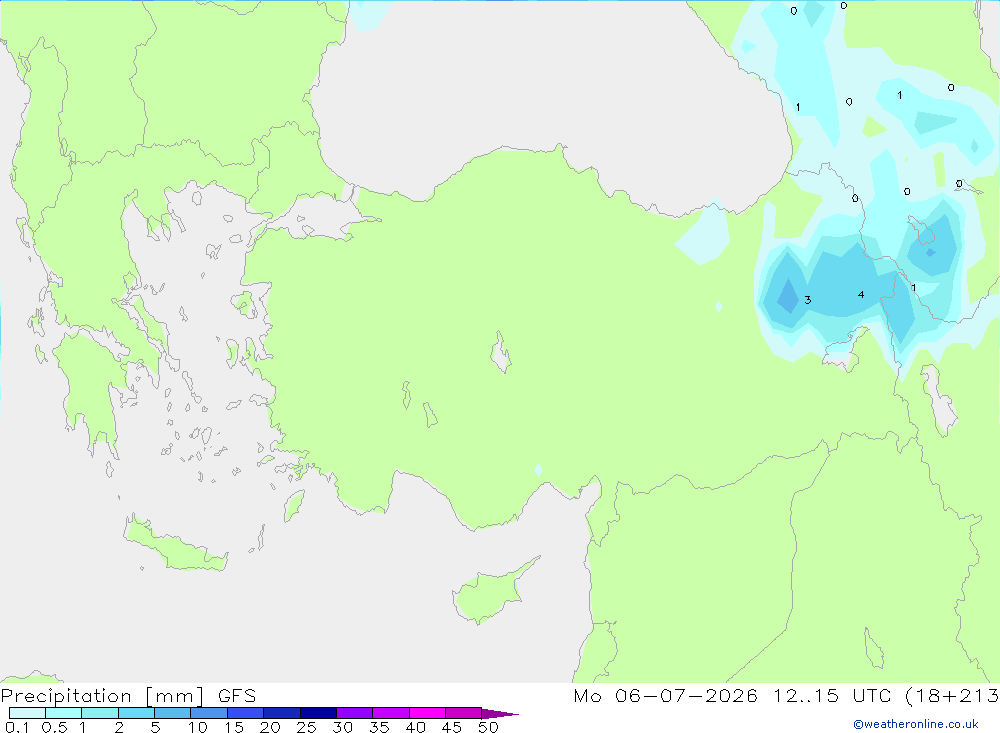Pick the 45–50 mm legend color swatch
This screenshot has height=733, width=1000.
click(464, 713)
